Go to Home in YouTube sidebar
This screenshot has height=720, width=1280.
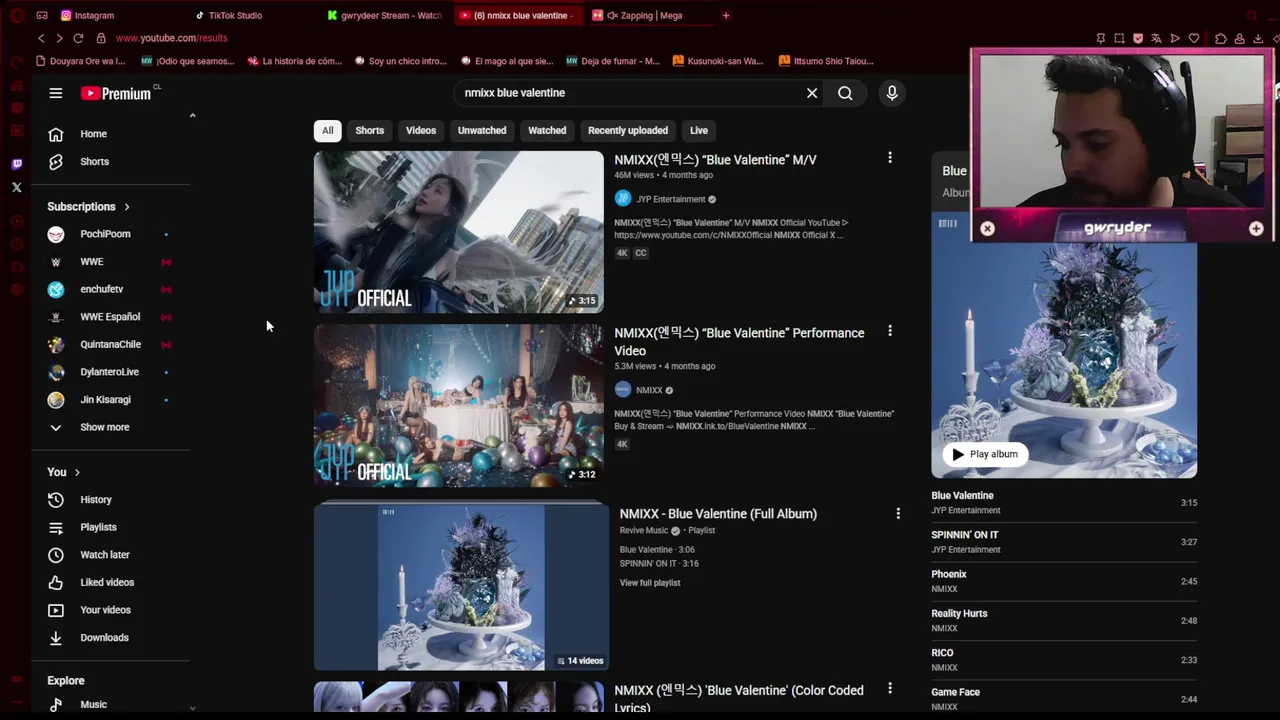coord(93,134)
